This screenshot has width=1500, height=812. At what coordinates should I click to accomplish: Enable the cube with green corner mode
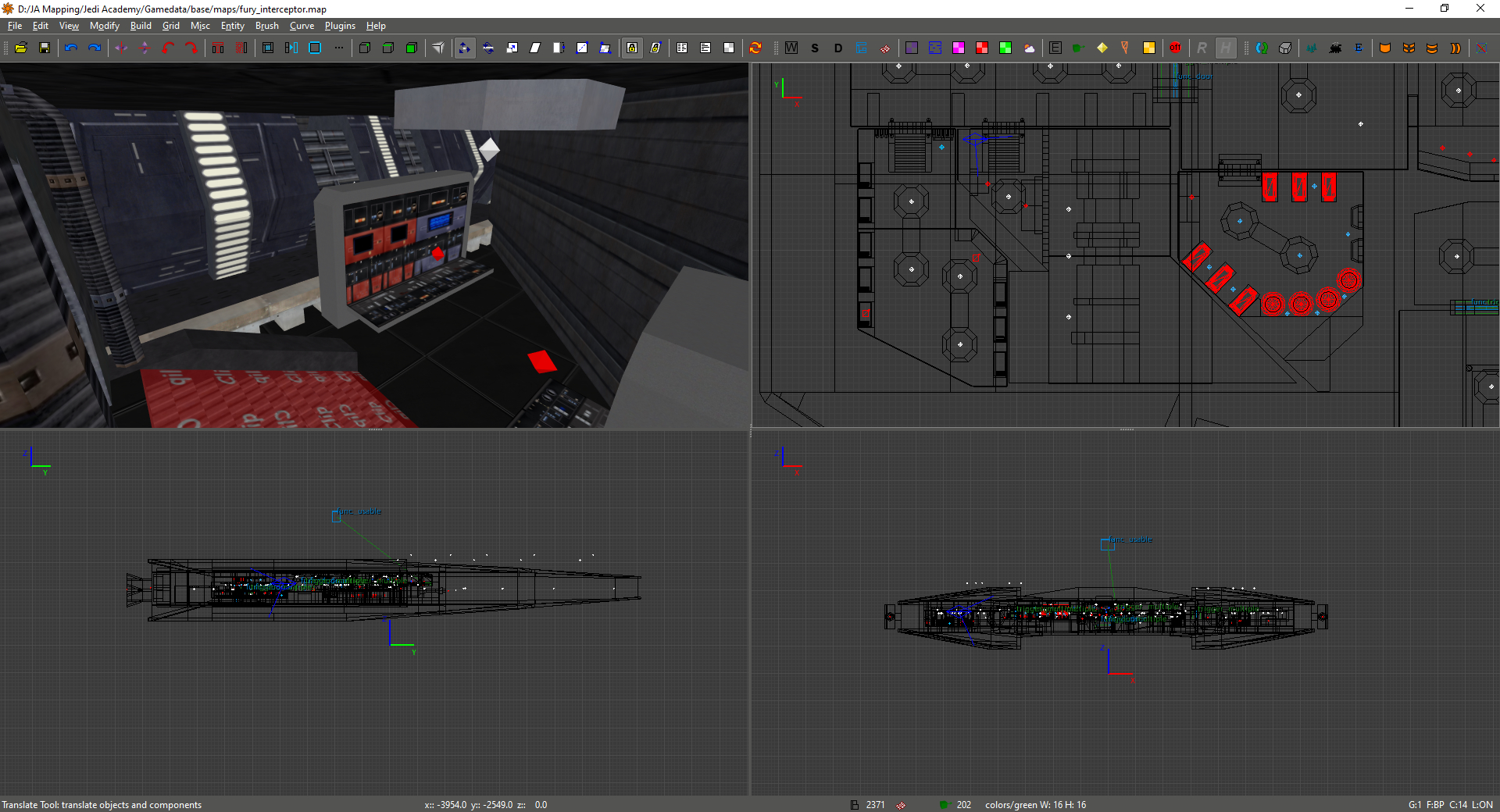(365, 48)
